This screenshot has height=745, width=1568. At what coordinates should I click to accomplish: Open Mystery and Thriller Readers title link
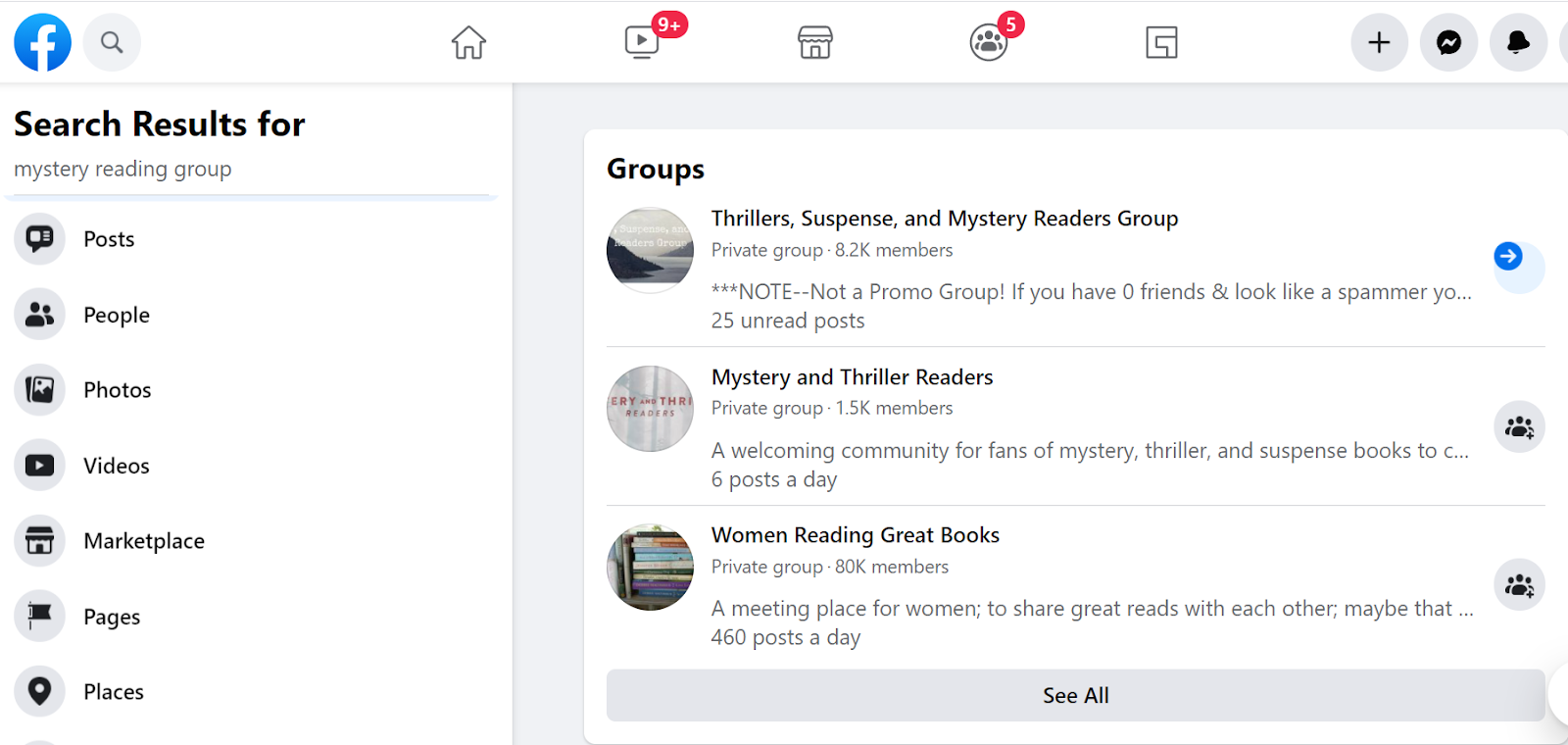852,377
